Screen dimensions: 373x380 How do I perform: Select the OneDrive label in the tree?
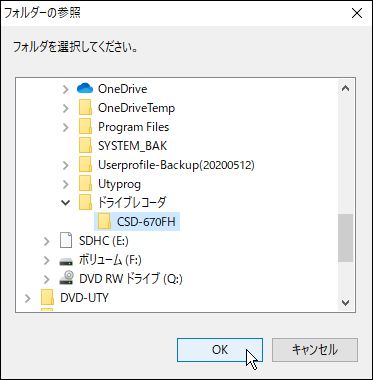[123, 89]
